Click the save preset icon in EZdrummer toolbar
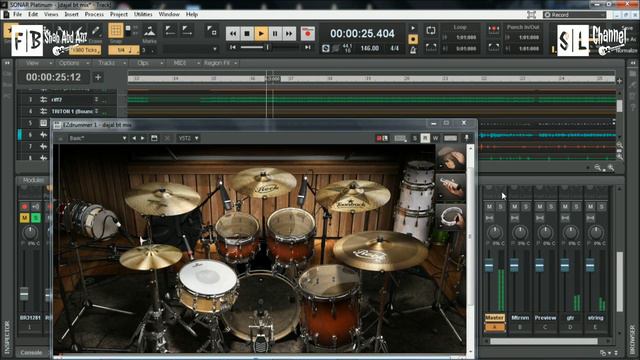 point(154,138)
